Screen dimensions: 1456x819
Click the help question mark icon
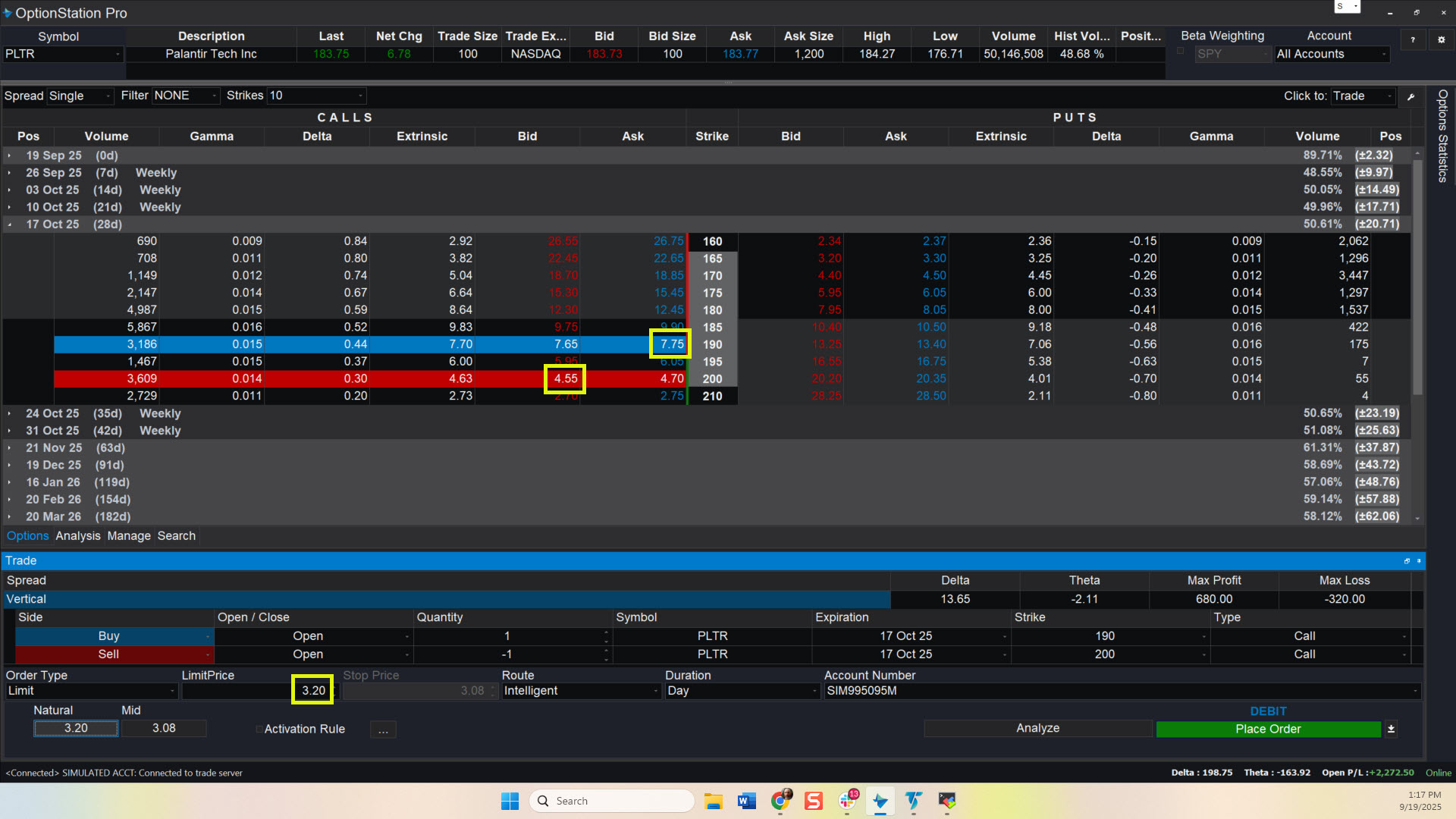coord(1412,39)
